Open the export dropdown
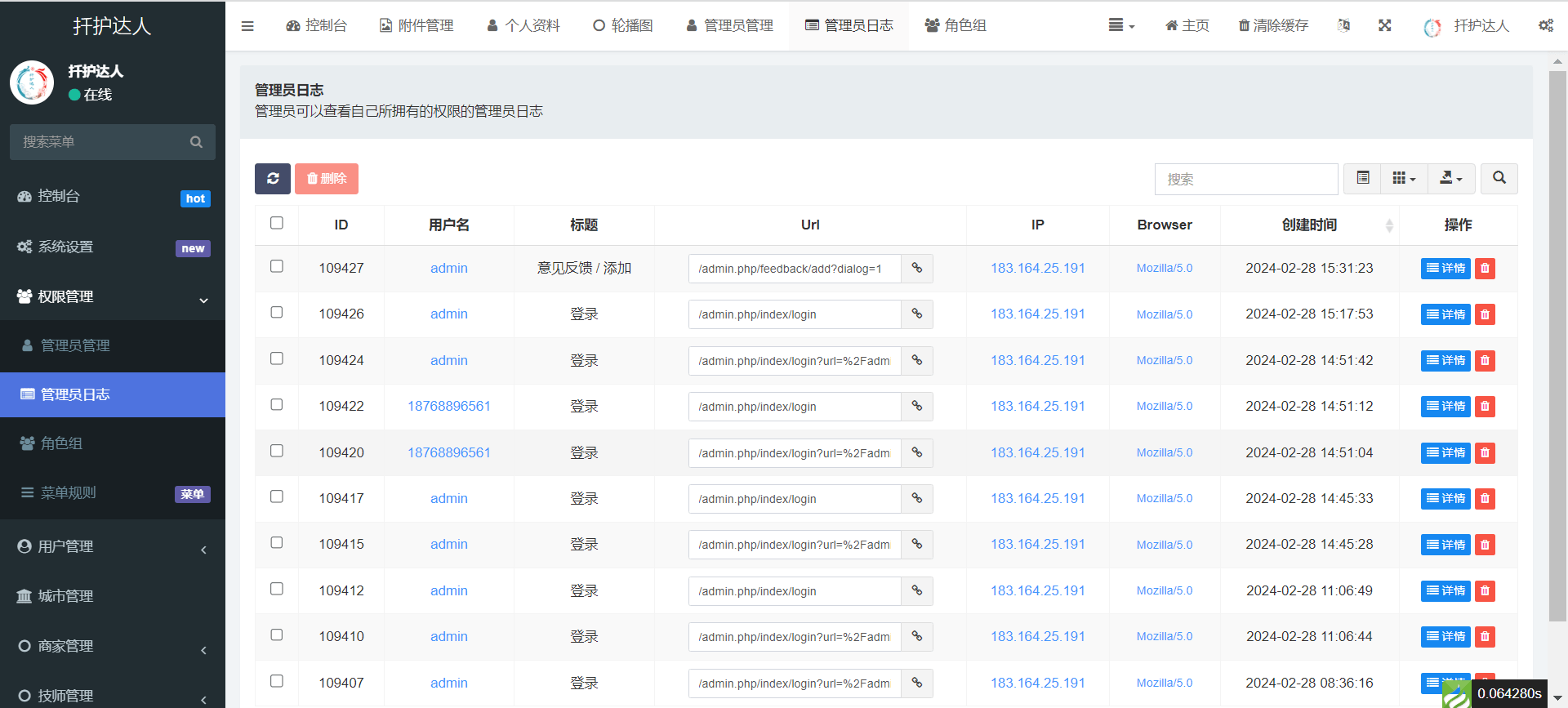The image size is (1568, 708). point(1450,179)
